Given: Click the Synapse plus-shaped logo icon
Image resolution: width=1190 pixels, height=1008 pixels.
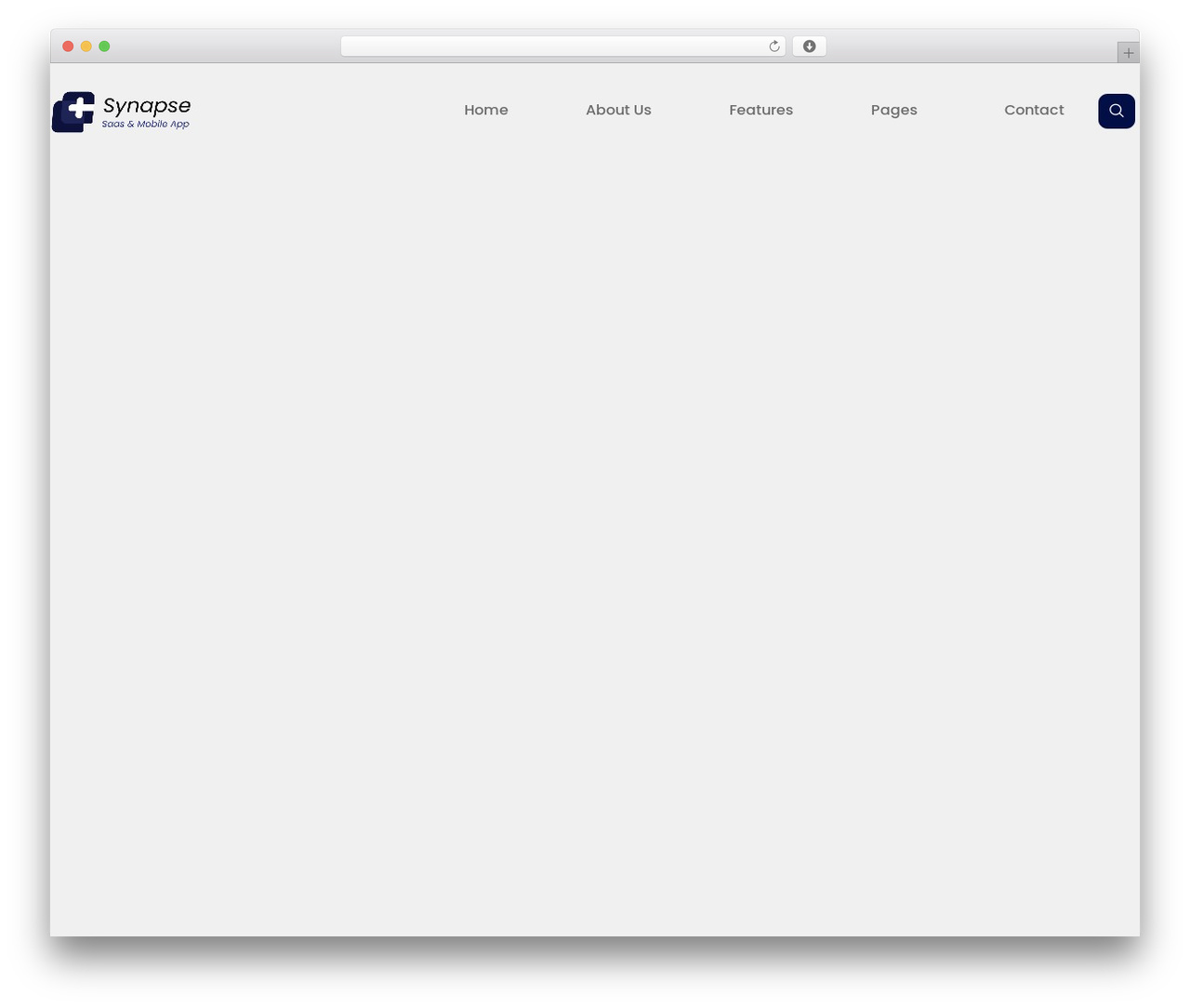Looking at the screenshot, I should click(73, 112).
